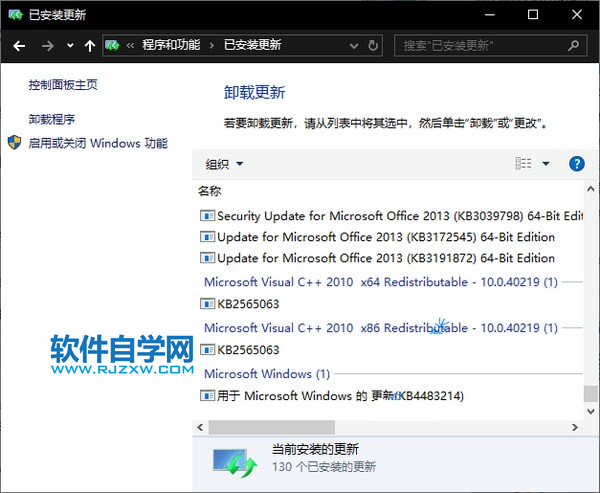The width and height of the screenshot is (600, 493).
Task: Collapse Visual C++ 2010 x86 Redistributable group
Action: [x=381, y=328]
